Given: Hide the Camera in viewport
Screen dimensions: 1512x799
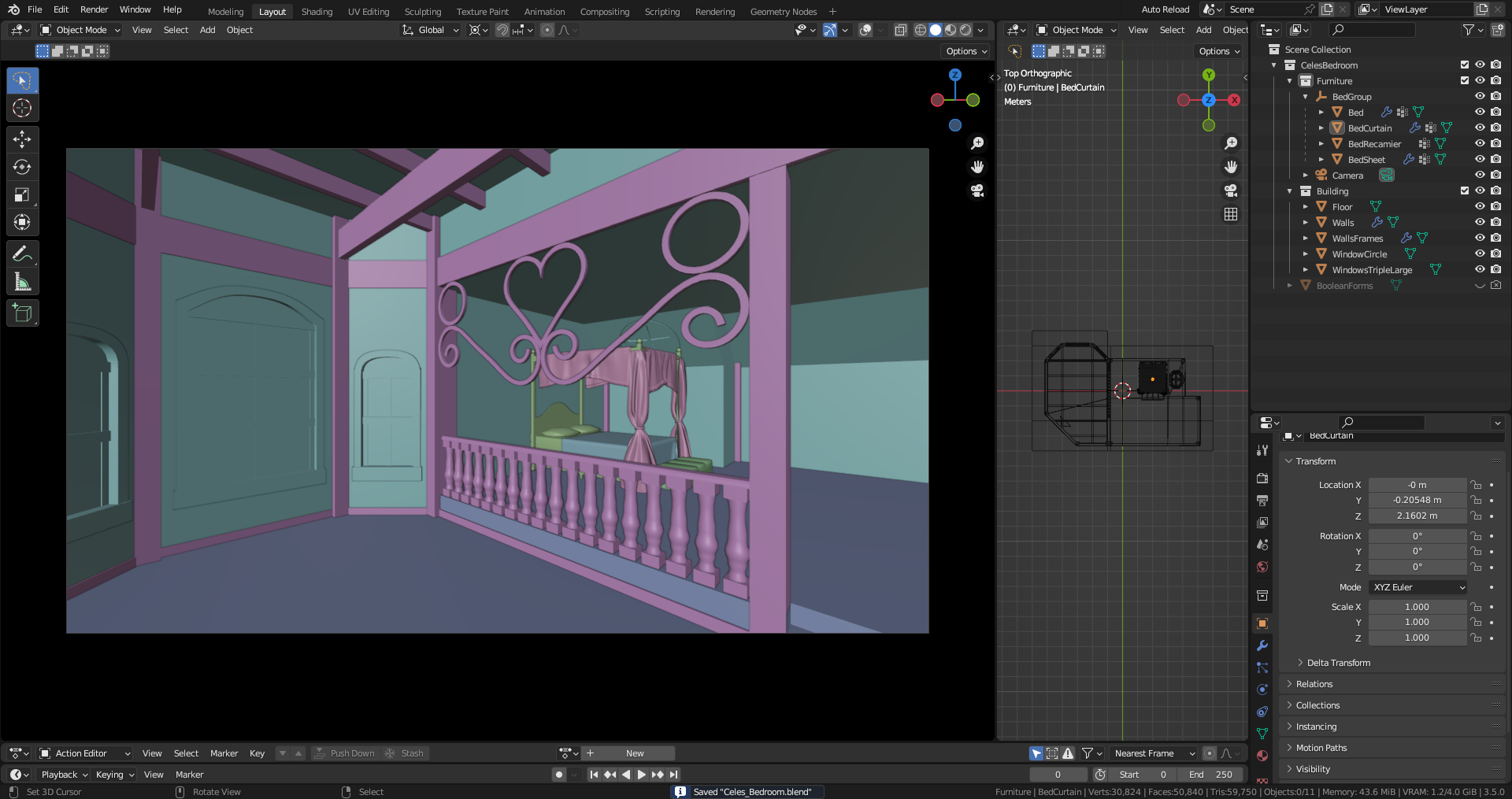Looking at the screenshot, I should coord(1480,175).
